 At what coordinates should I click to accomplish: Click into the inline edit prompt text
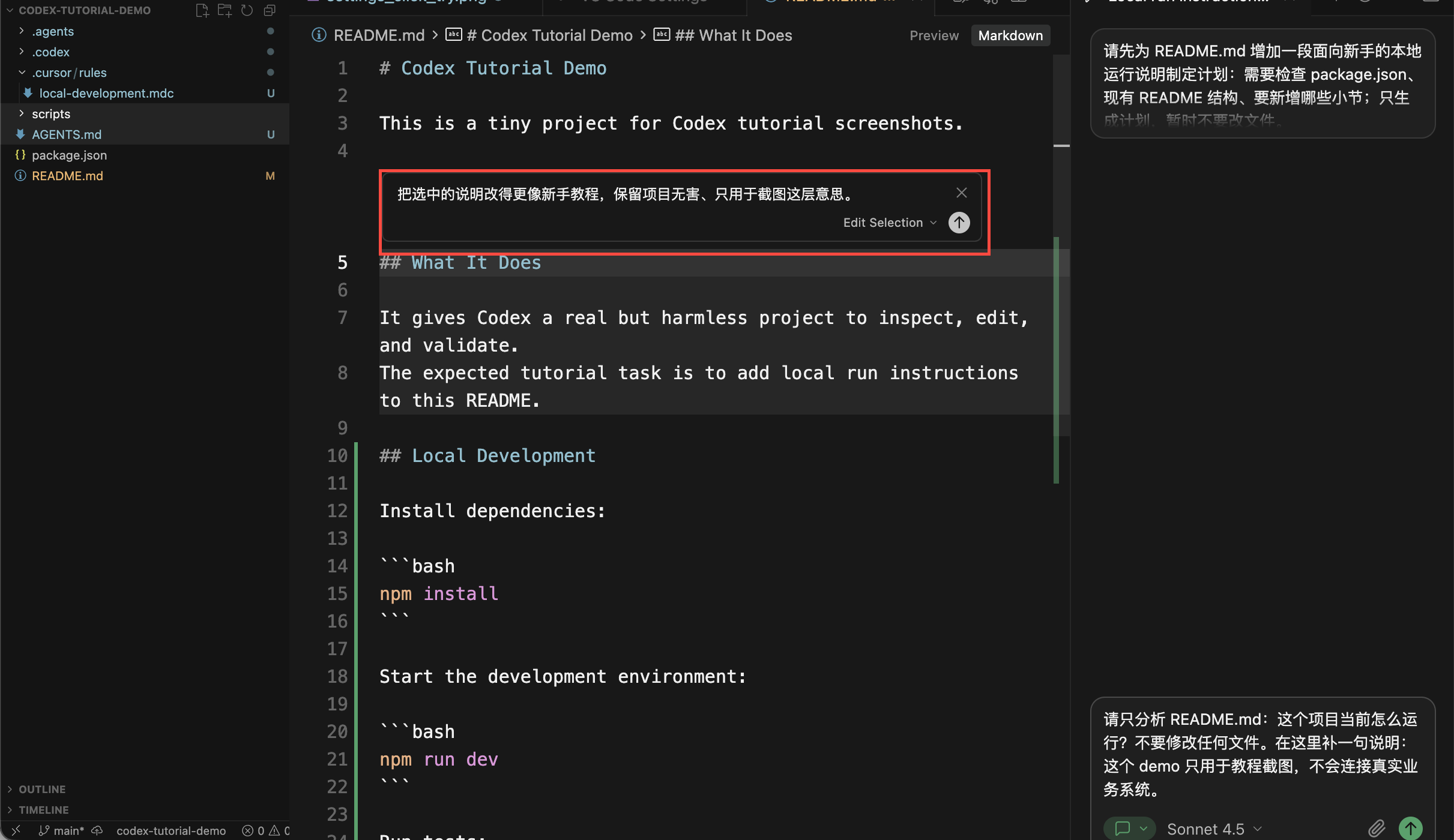(624, 194)
